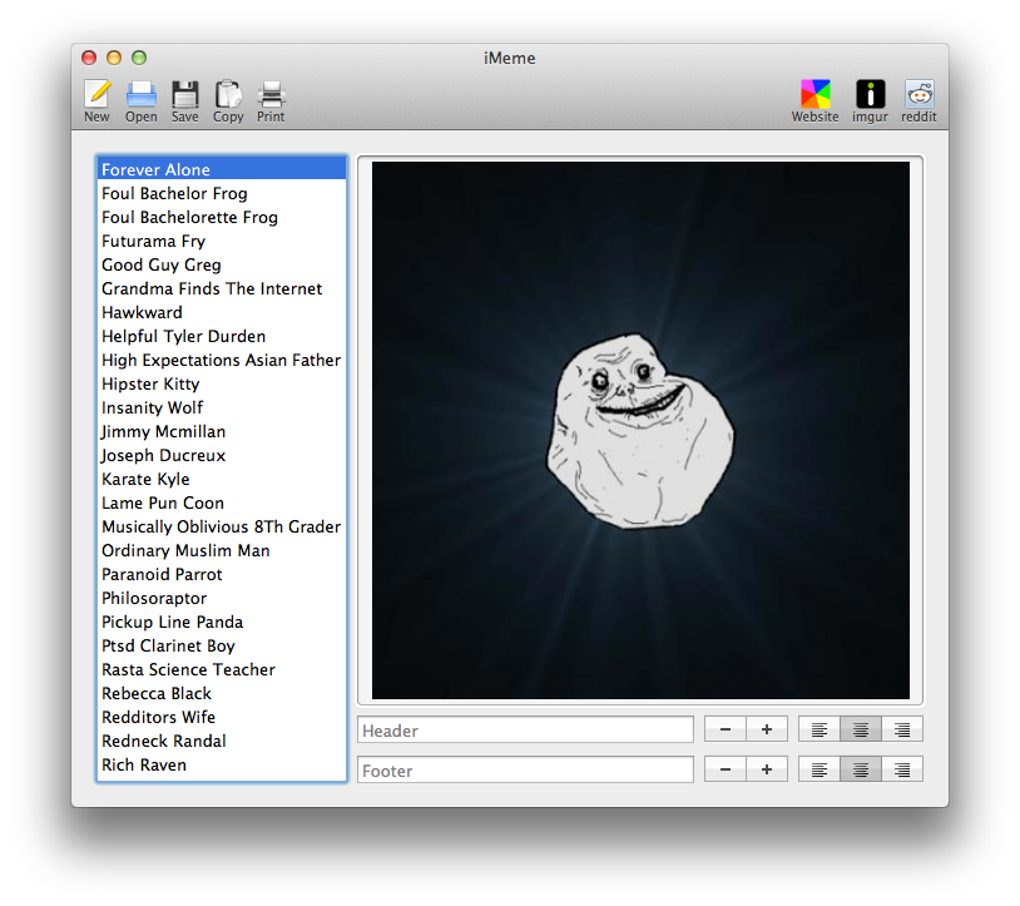Maximize the iMeme window with green button

(139, 58)
